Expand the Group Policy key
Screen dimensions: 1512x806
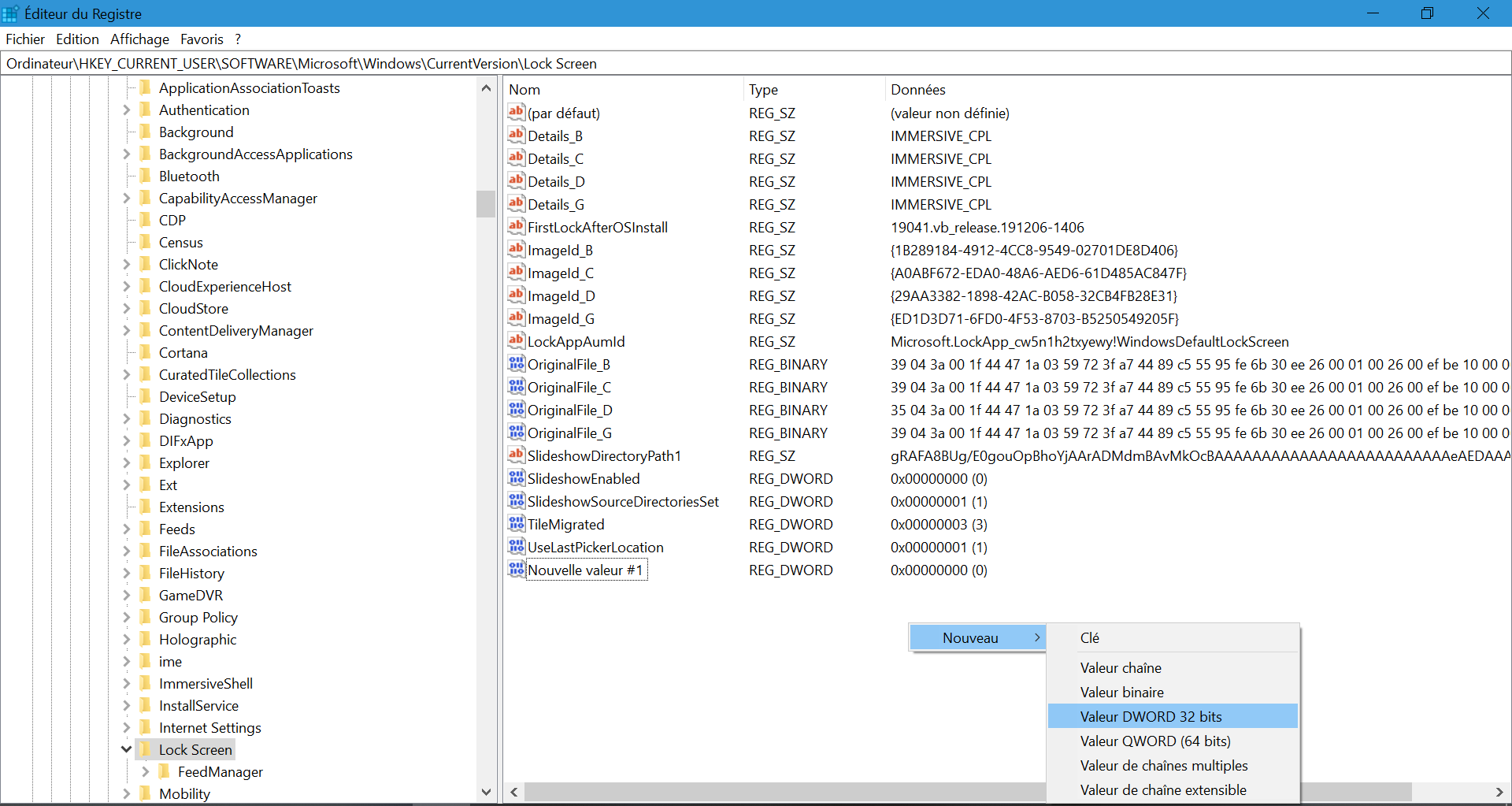(x=126, y=618)
